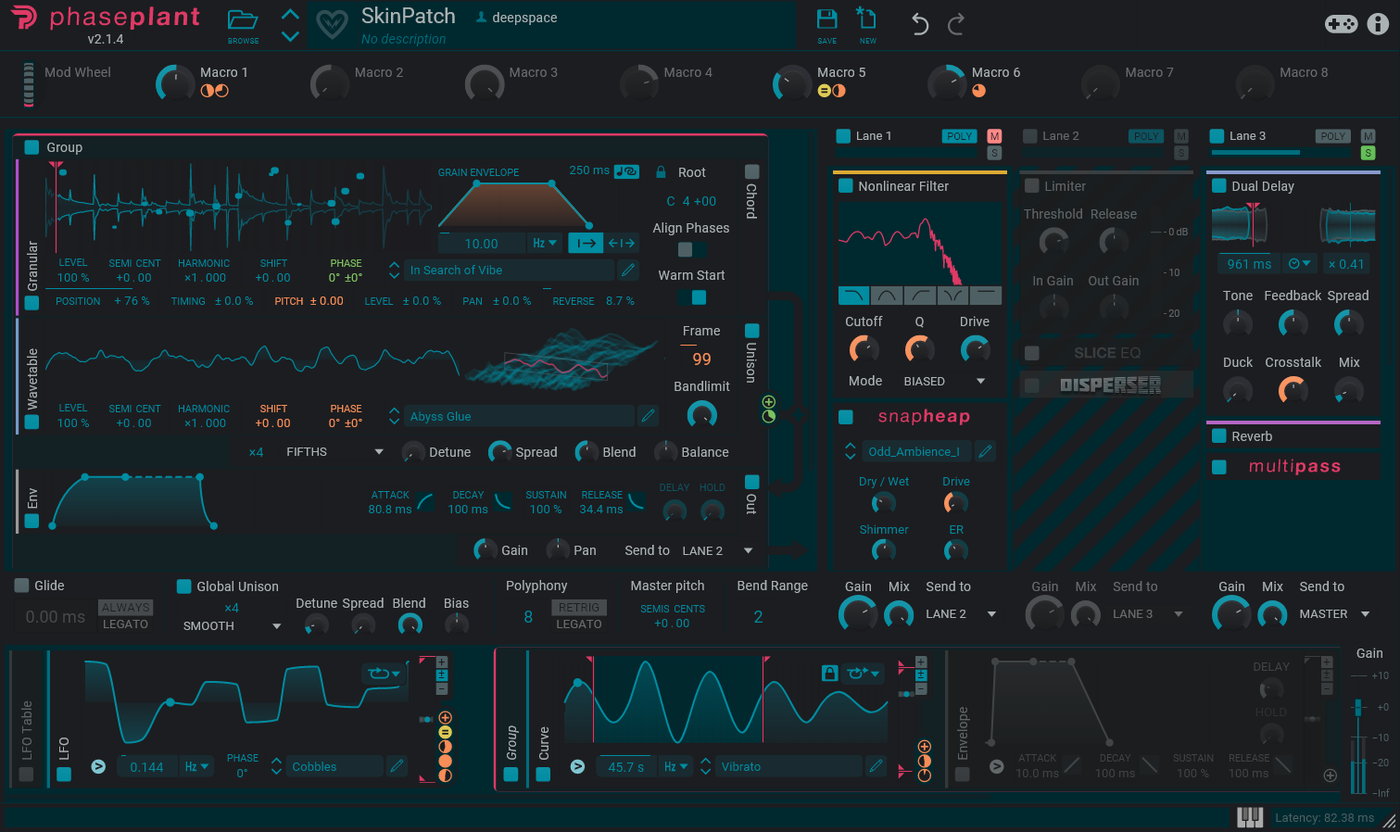The width and height of the screenshot is (1400, 832).
Task: Edit the Vibrato curve shape
Action: (x=876, y=766)
